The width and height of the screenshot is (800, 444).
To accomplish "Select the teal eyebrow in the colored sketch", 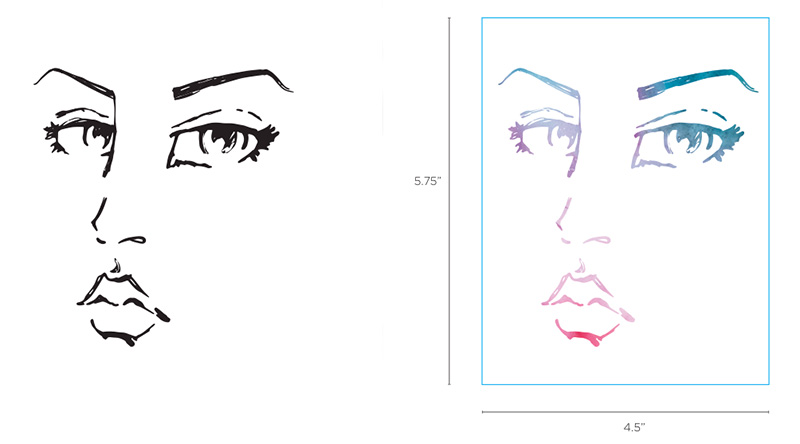I will click(x=697, y=83).
